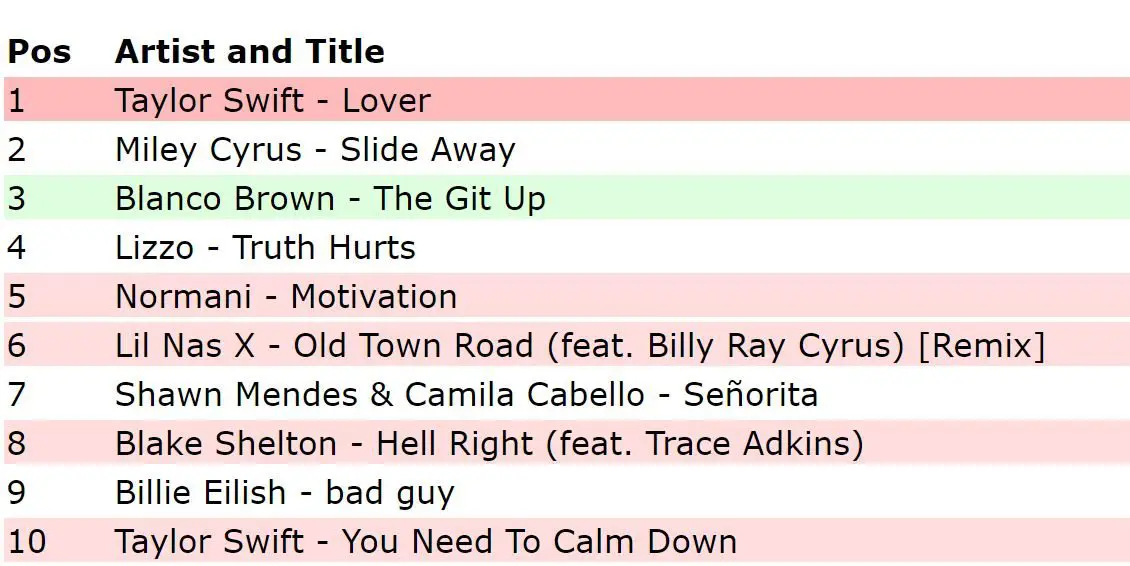The width and height of the screenshot is (1130, 566).
Task: Open Taylor Swift - You Need To Calm Down
Action: [x=425, y=542]
